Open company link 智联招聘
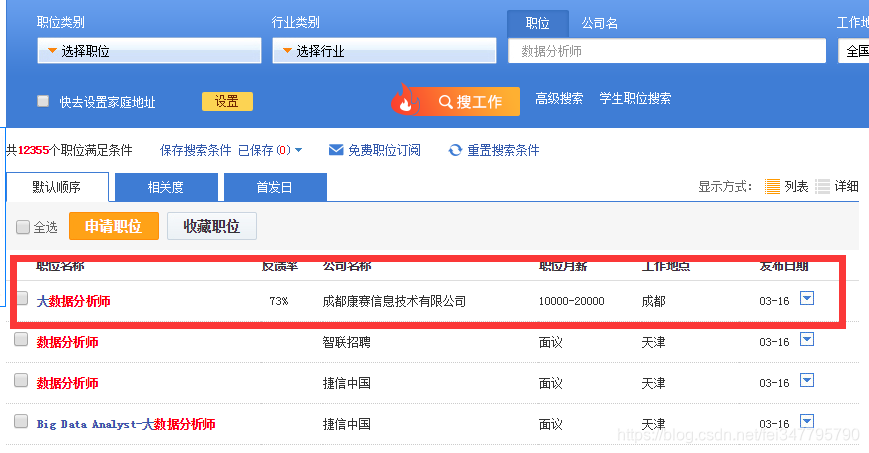 [x=346, y=342]
